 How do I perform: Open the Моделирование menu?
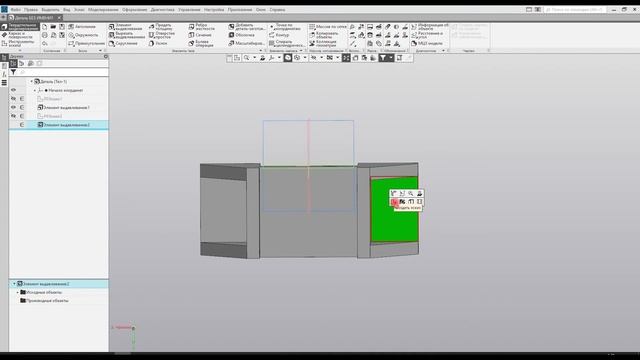(103, 9)
